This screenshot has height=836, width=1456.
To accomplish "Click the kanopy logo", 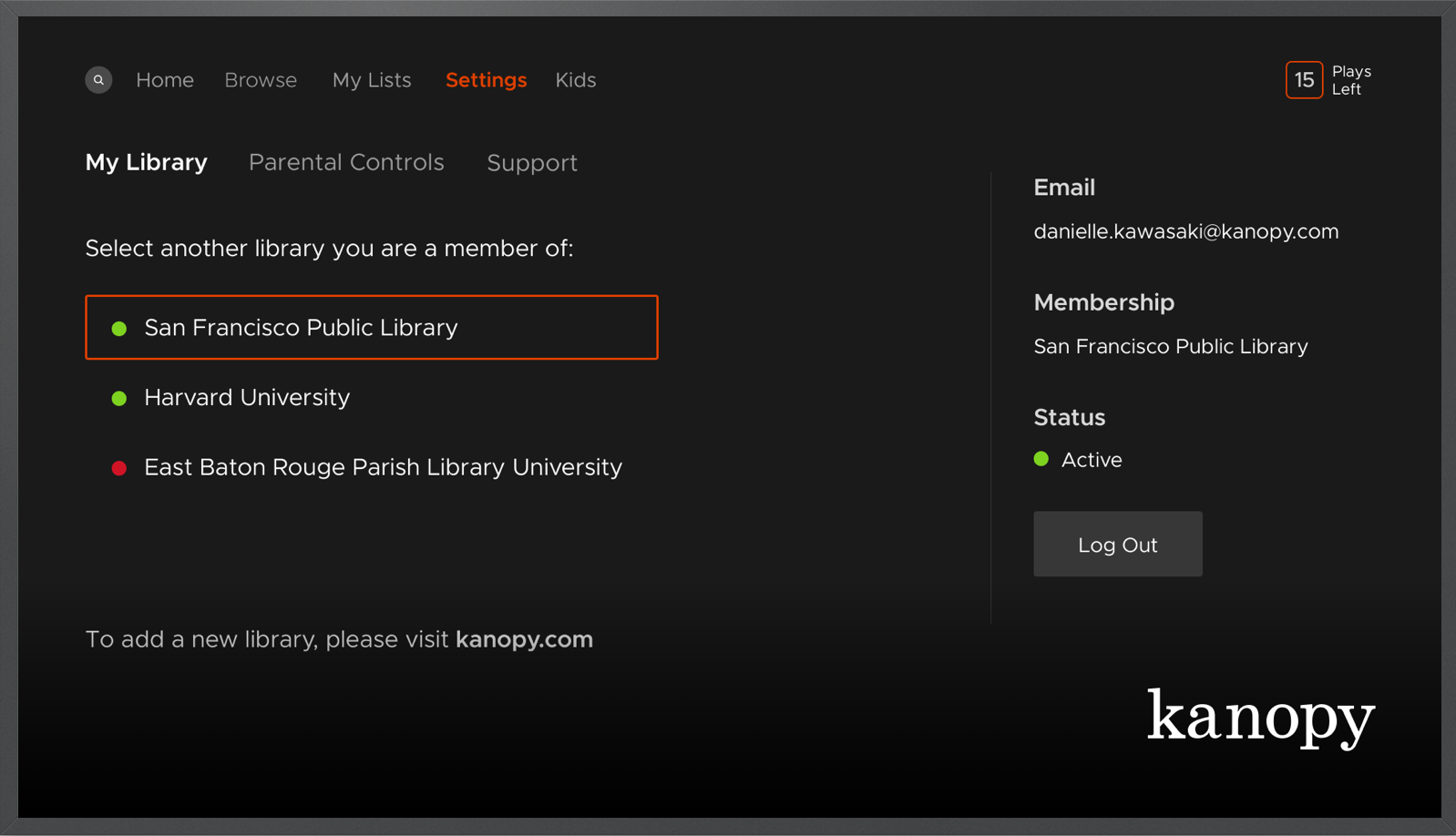I will pos(1260,718).
